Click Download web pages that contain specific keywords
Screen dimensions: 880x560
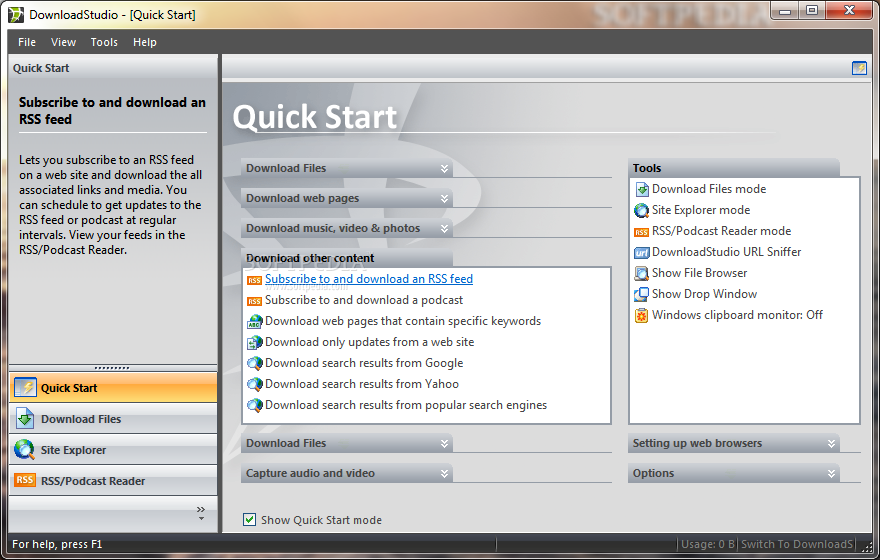click(x=403, y=321)
